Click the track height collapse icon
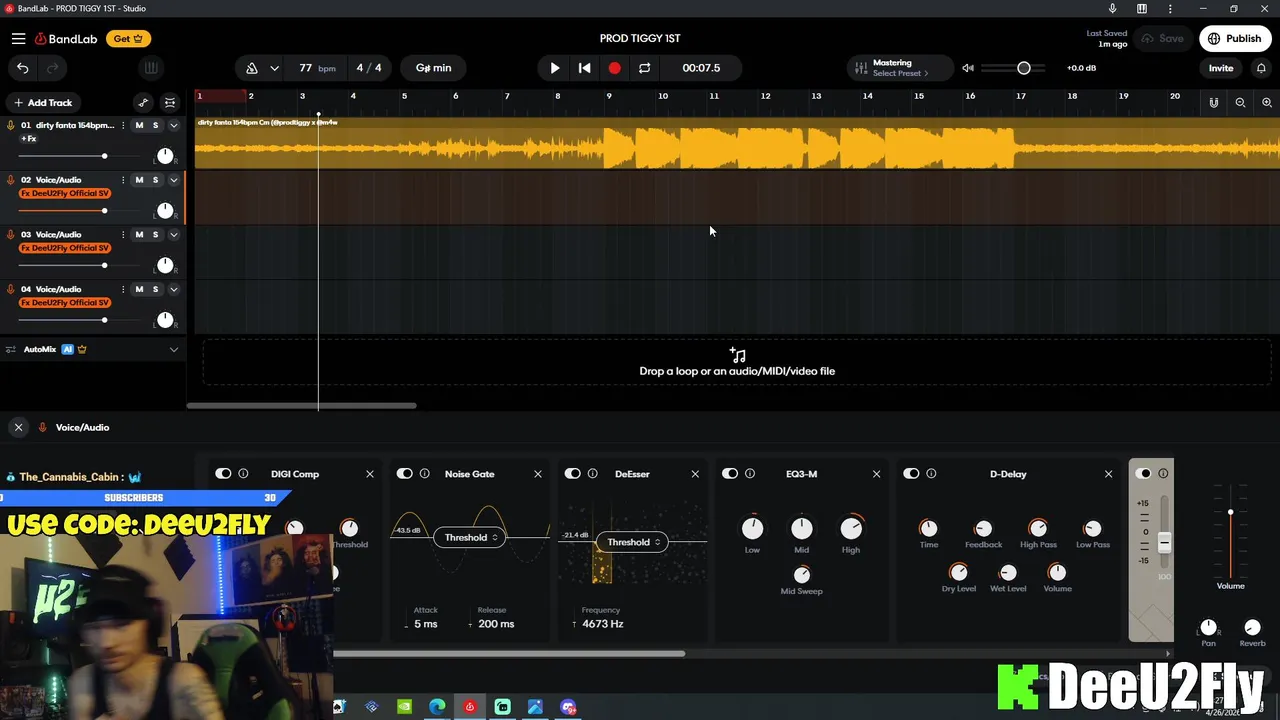Image resolution: width=1280 pixels, height=720 pixels. pos(170,102)
